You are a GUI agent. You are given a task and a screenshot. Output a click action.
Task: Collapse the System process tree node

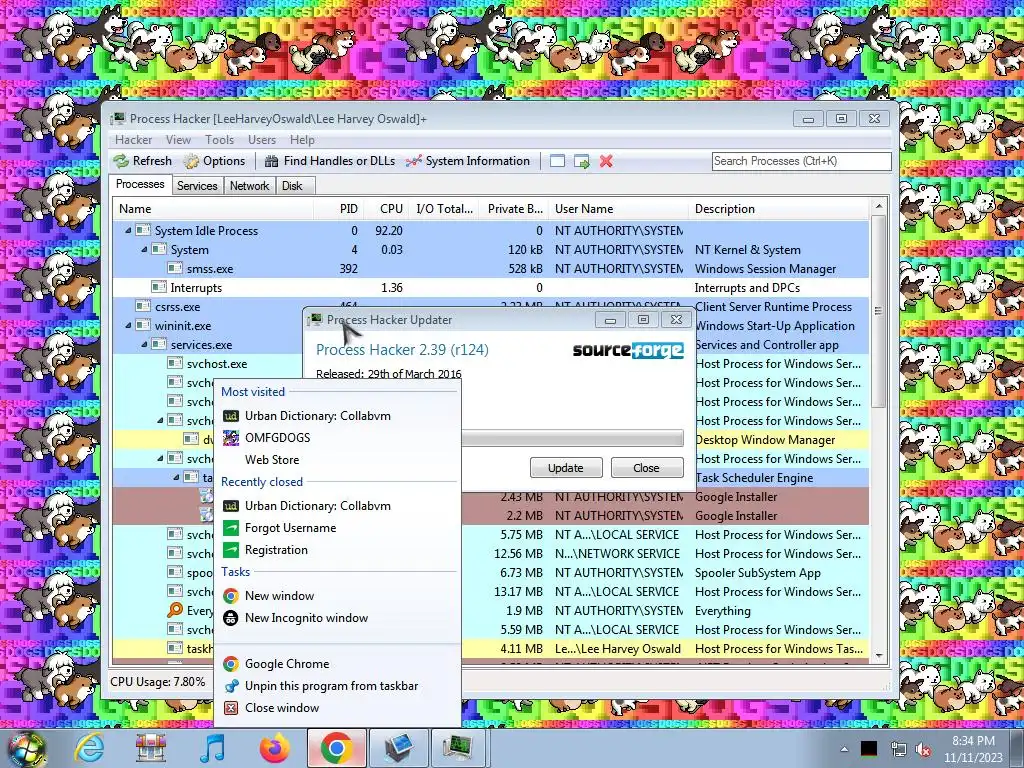(x=144, y=249)
